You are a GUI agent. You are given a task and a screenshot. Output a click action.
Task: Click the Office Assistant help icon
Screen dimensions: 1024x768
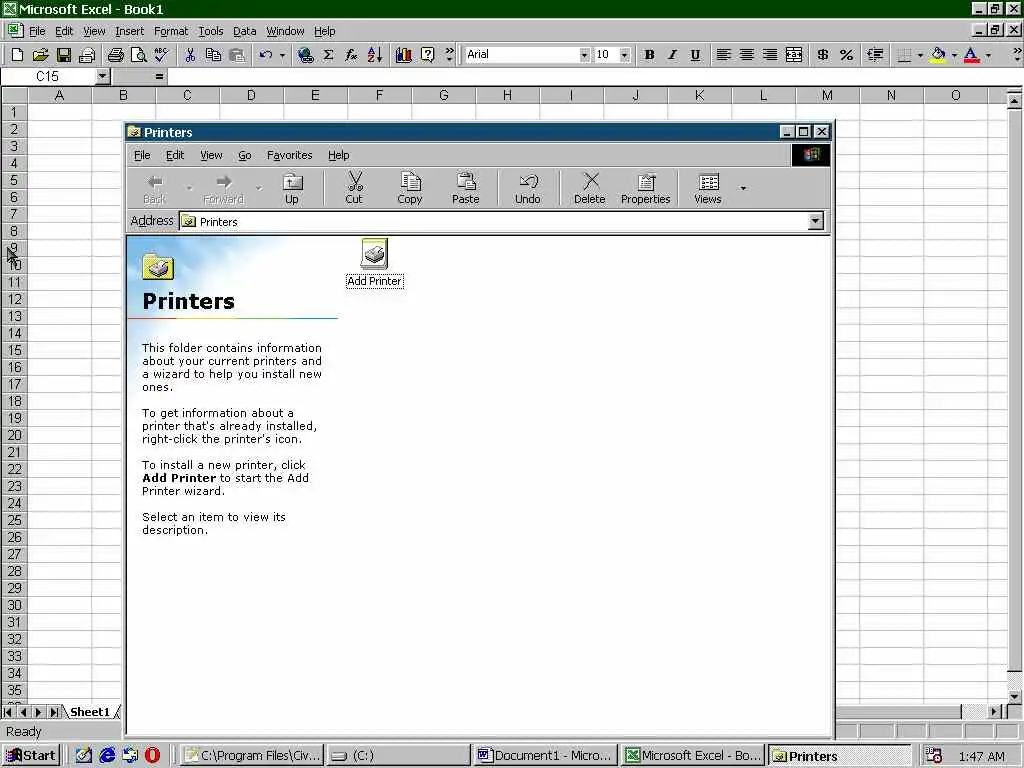coord(427,55)
